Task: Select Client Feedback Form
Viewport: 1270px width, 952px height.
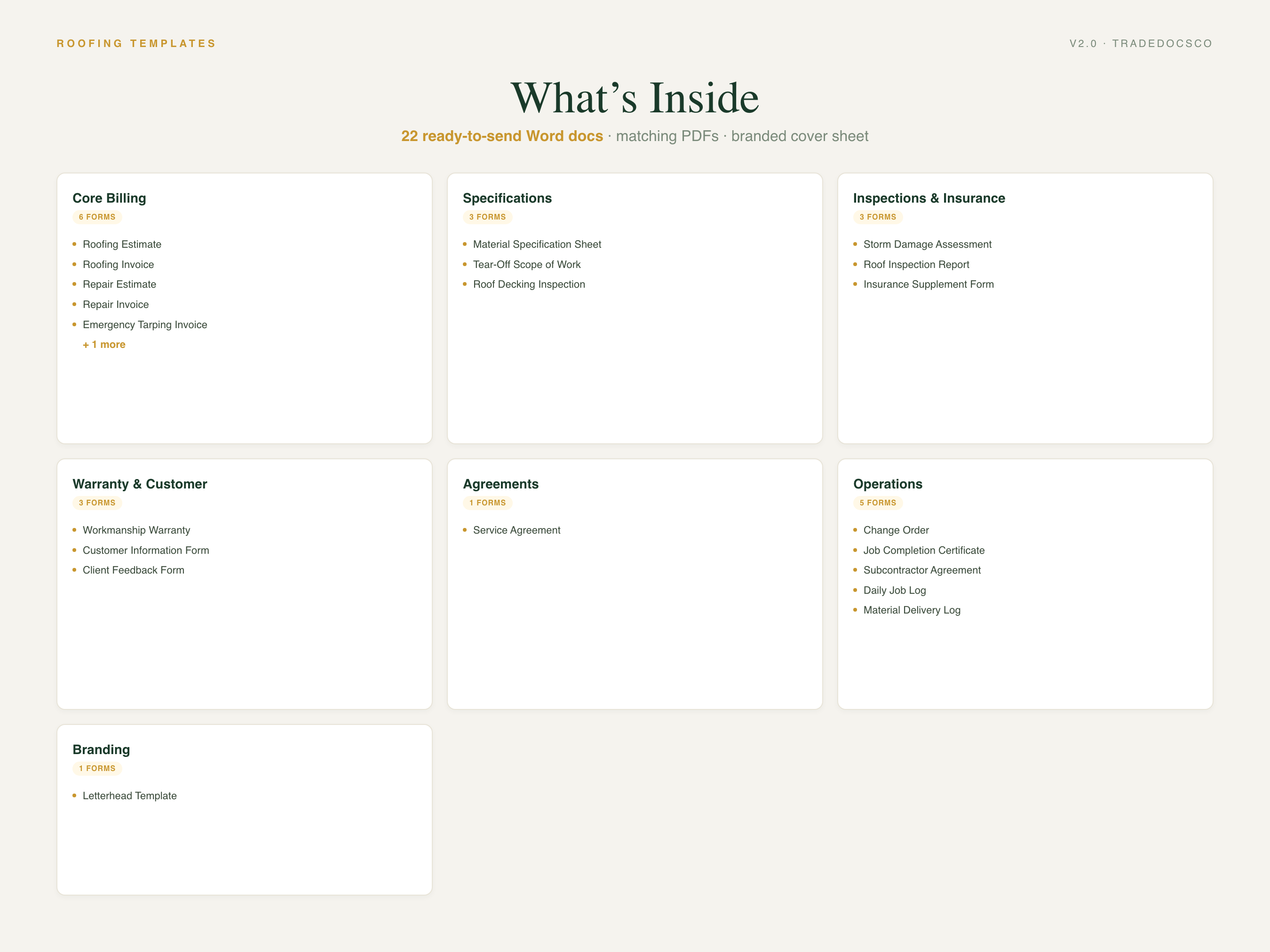Action: pos(133,570)
